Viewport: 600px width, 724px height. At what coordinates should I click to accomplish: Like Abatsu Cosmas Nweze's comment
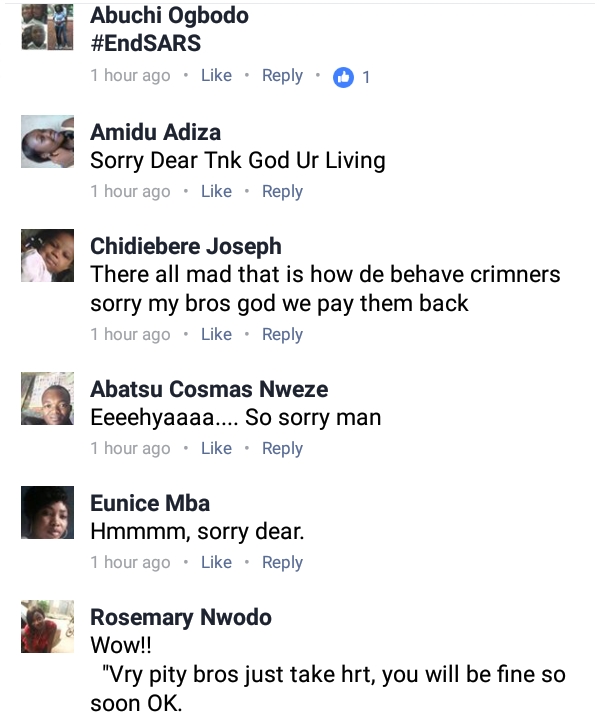(216, 448)
